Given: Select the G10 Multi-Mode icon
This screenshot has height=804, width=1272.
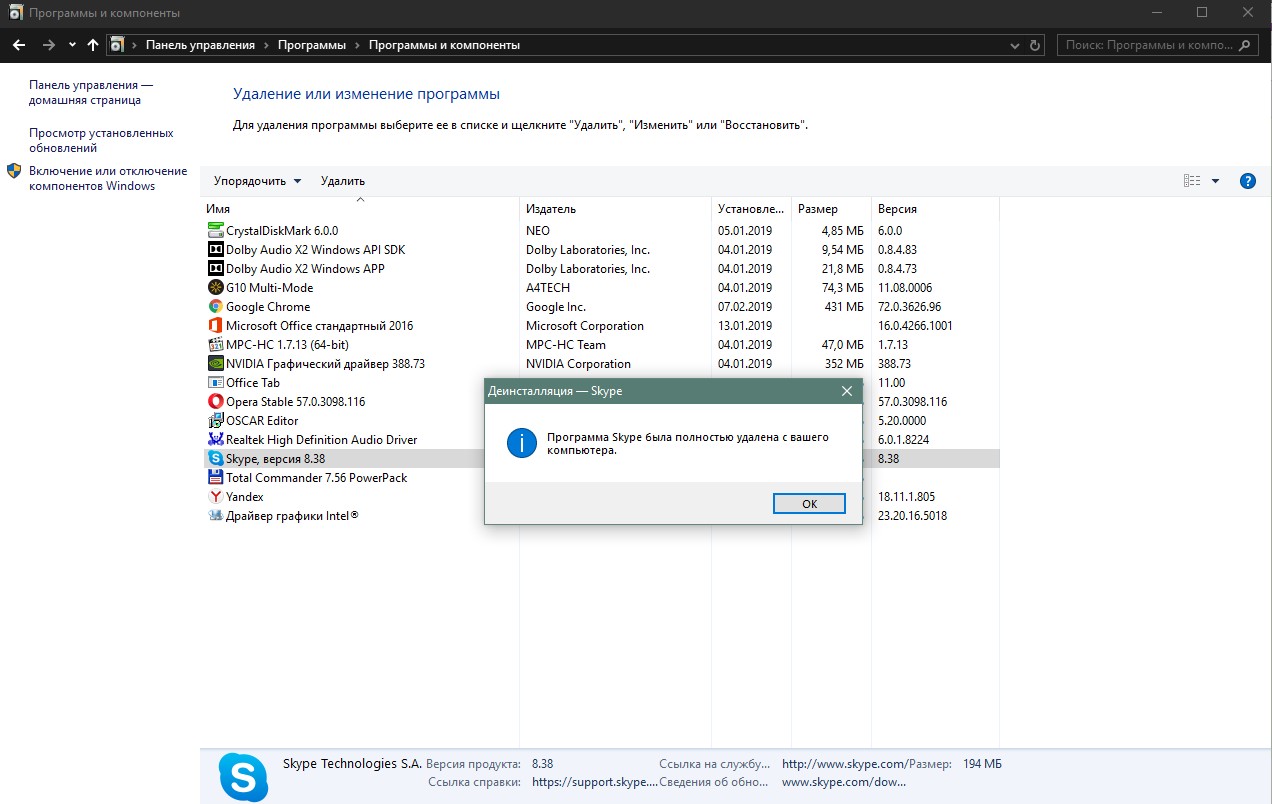Looking at the screenshot, I should [x=215, y=288].
